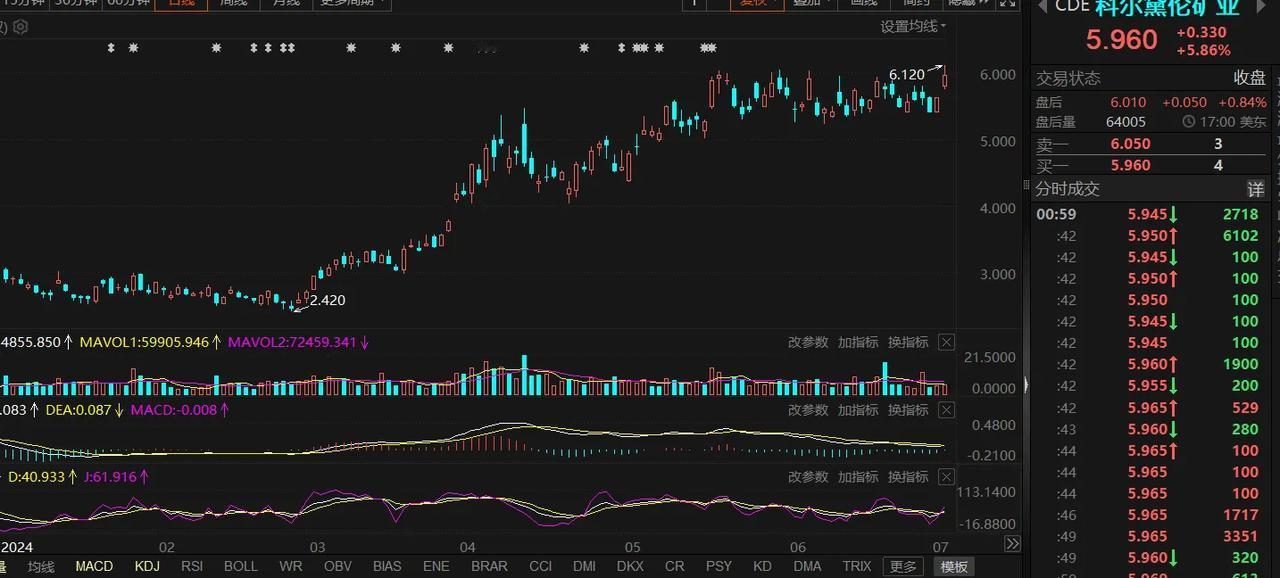1280x578 pixels.
Task: Click the clock icon beside 17:00 美东
Action: coord(1188,122)
